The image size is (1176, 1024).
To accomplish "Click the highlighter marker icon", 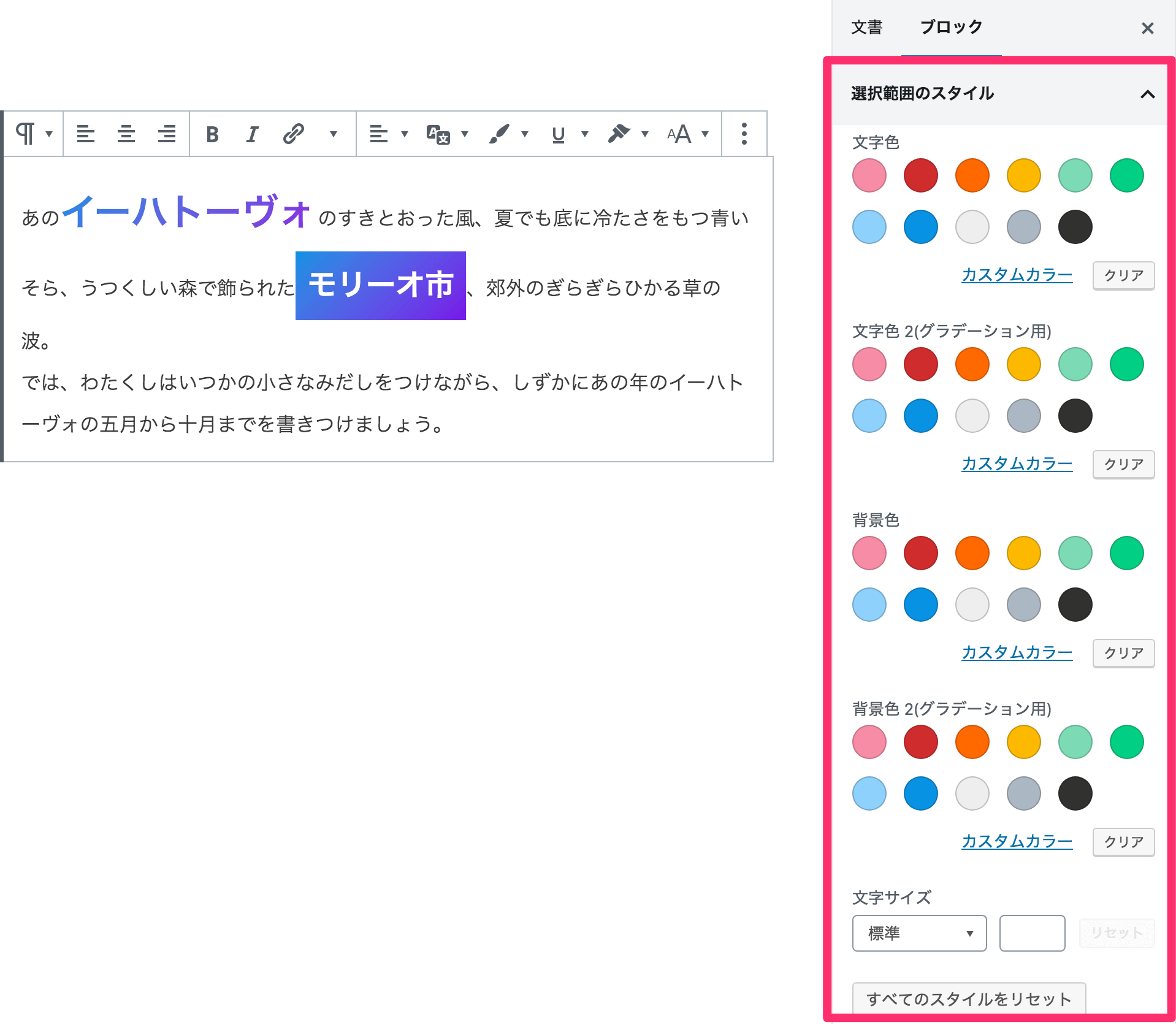I will (619, 134).
